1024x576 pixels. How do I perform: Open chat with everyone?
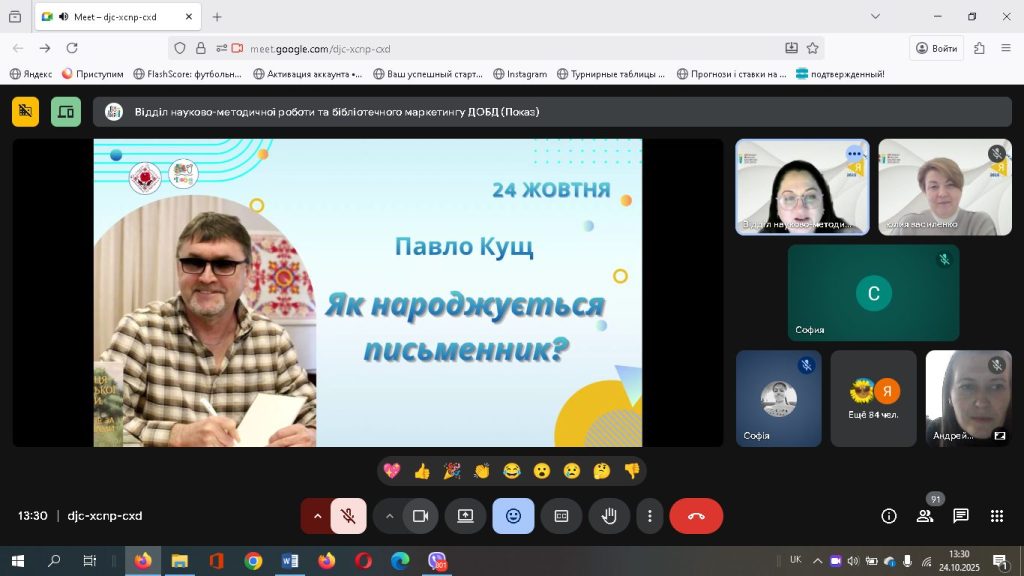click(x=961, y=516)
